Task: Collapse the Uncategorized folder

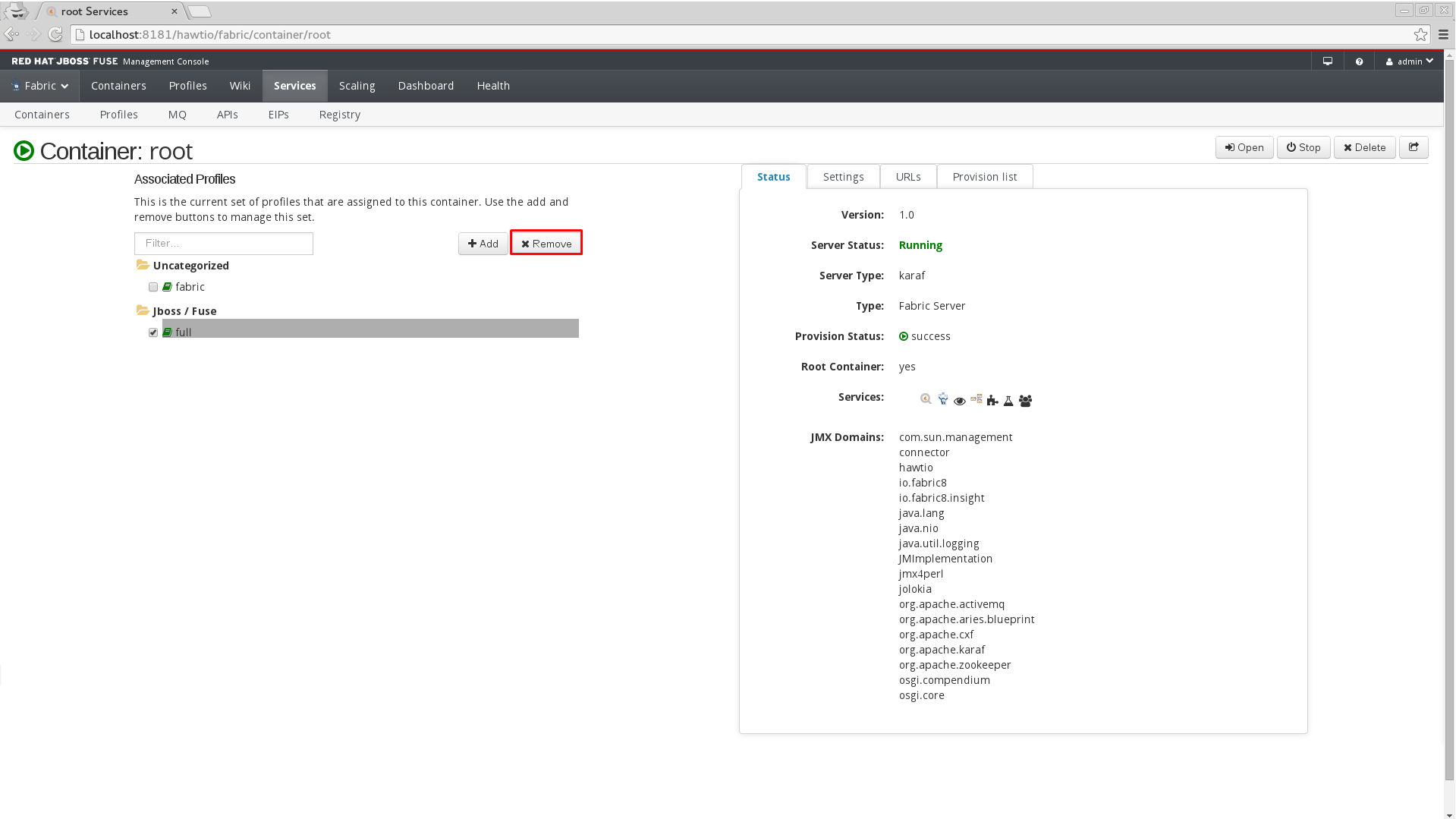Action: click(x=143, y=265)
